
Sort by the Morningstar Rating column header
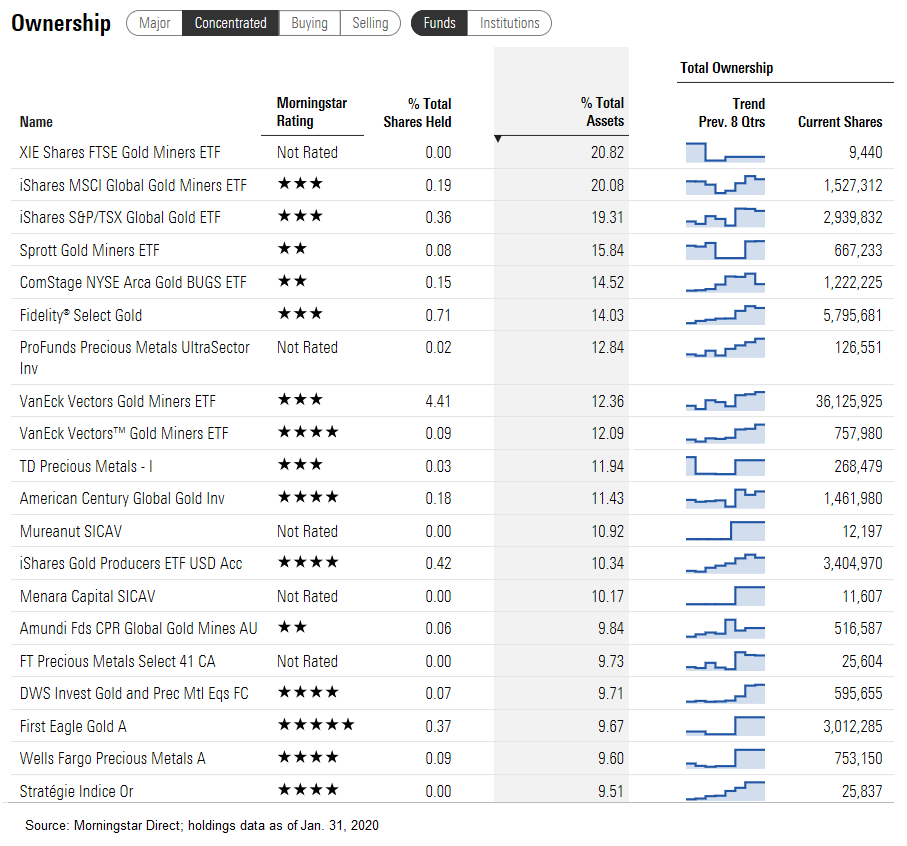point(313,112)
